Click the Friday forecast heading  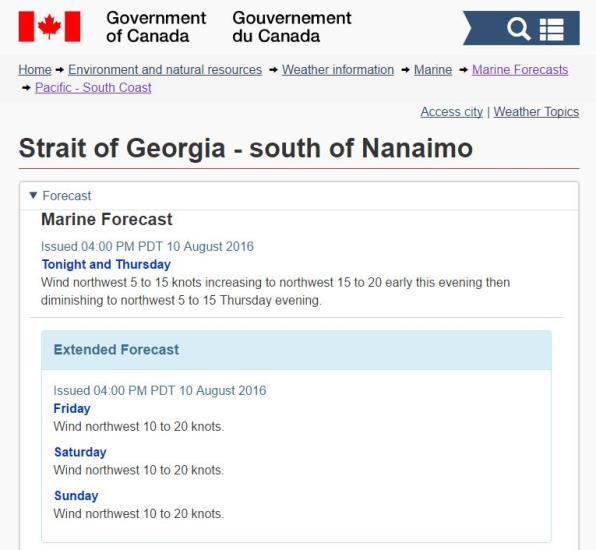72,408
